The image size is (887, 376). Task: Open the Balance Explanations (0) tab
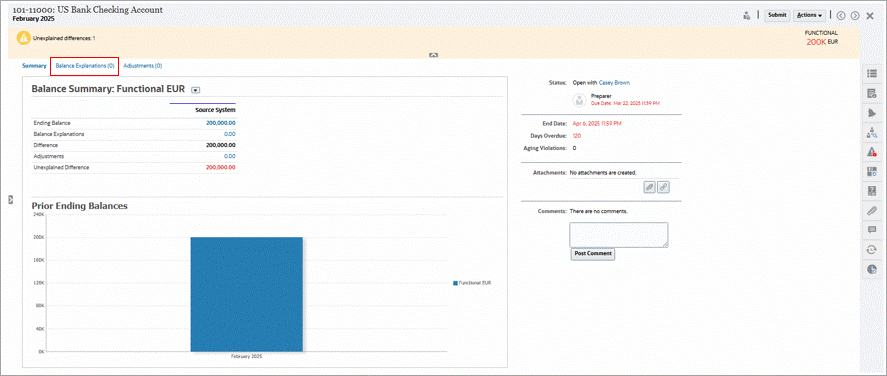[x=85, y=66]
